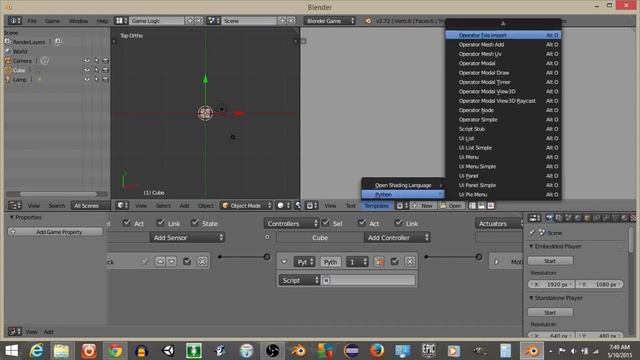Select Script Stub template
The image size is (640, 360).
[503, 129]
